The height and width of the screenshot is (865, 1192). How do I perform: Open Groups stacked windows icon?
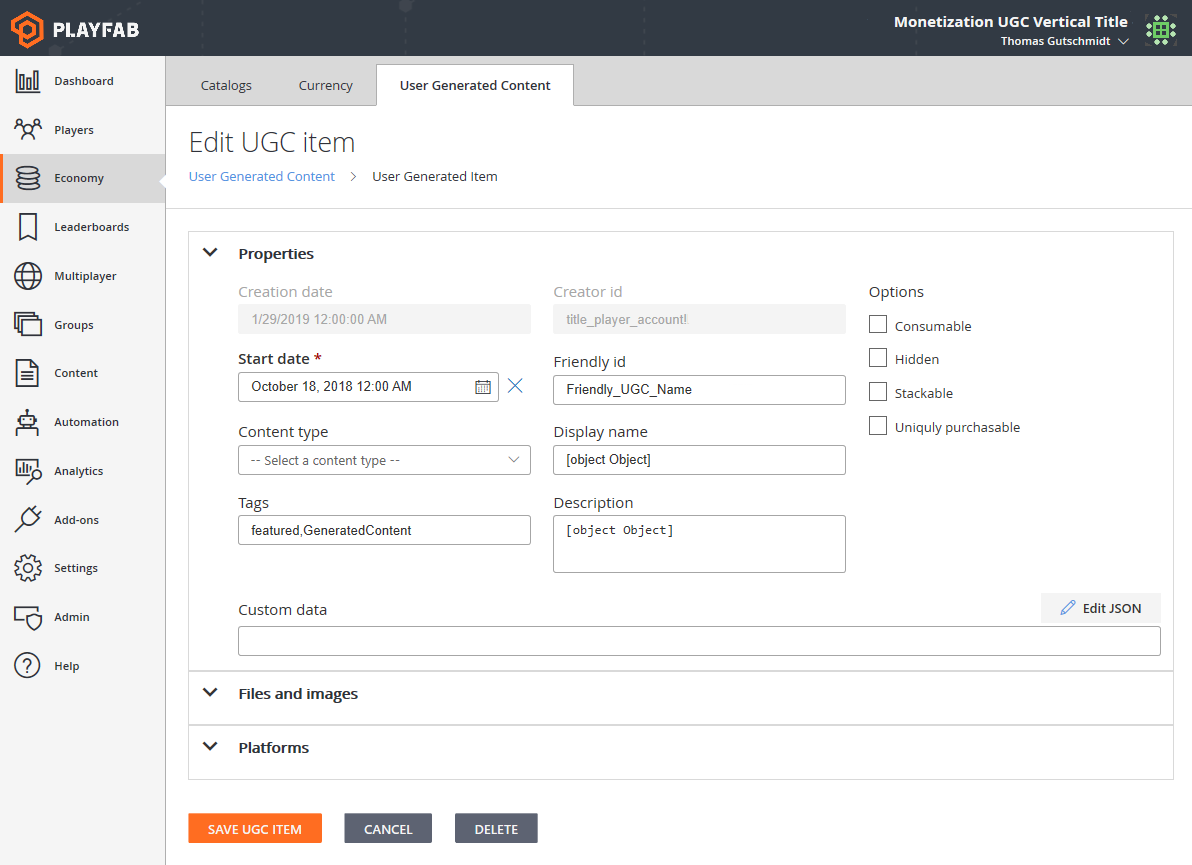coord(27,325)
